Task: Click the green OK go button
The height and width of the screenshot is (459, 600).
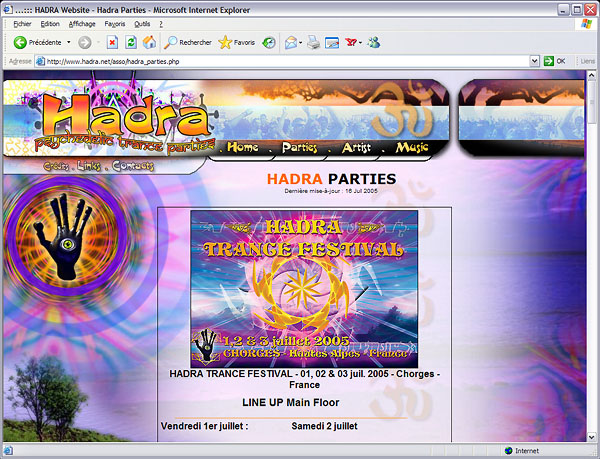Action: (554, 61)
